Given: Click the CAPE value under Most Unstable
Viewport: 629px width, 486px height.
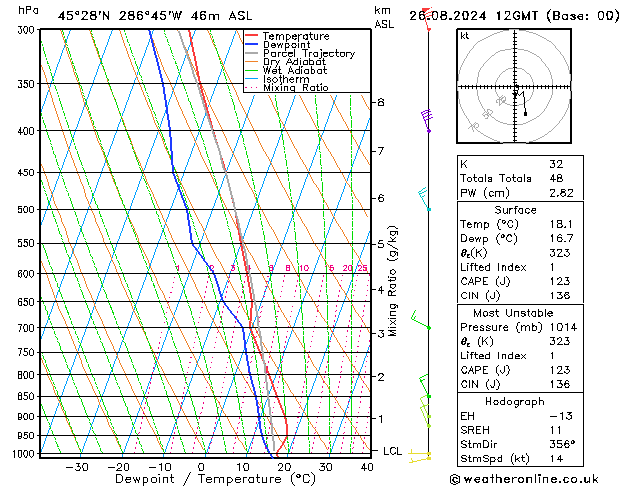Looking at the screenshot, I should click(x=560, y=370).
